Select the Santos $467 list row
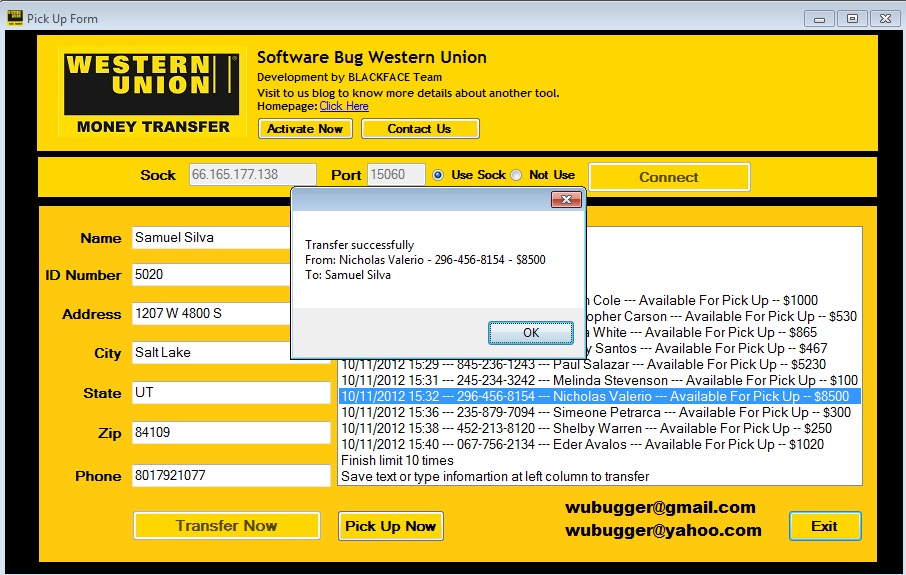The height and width of the screenshot is (575, 906). (x=723, y=348)
